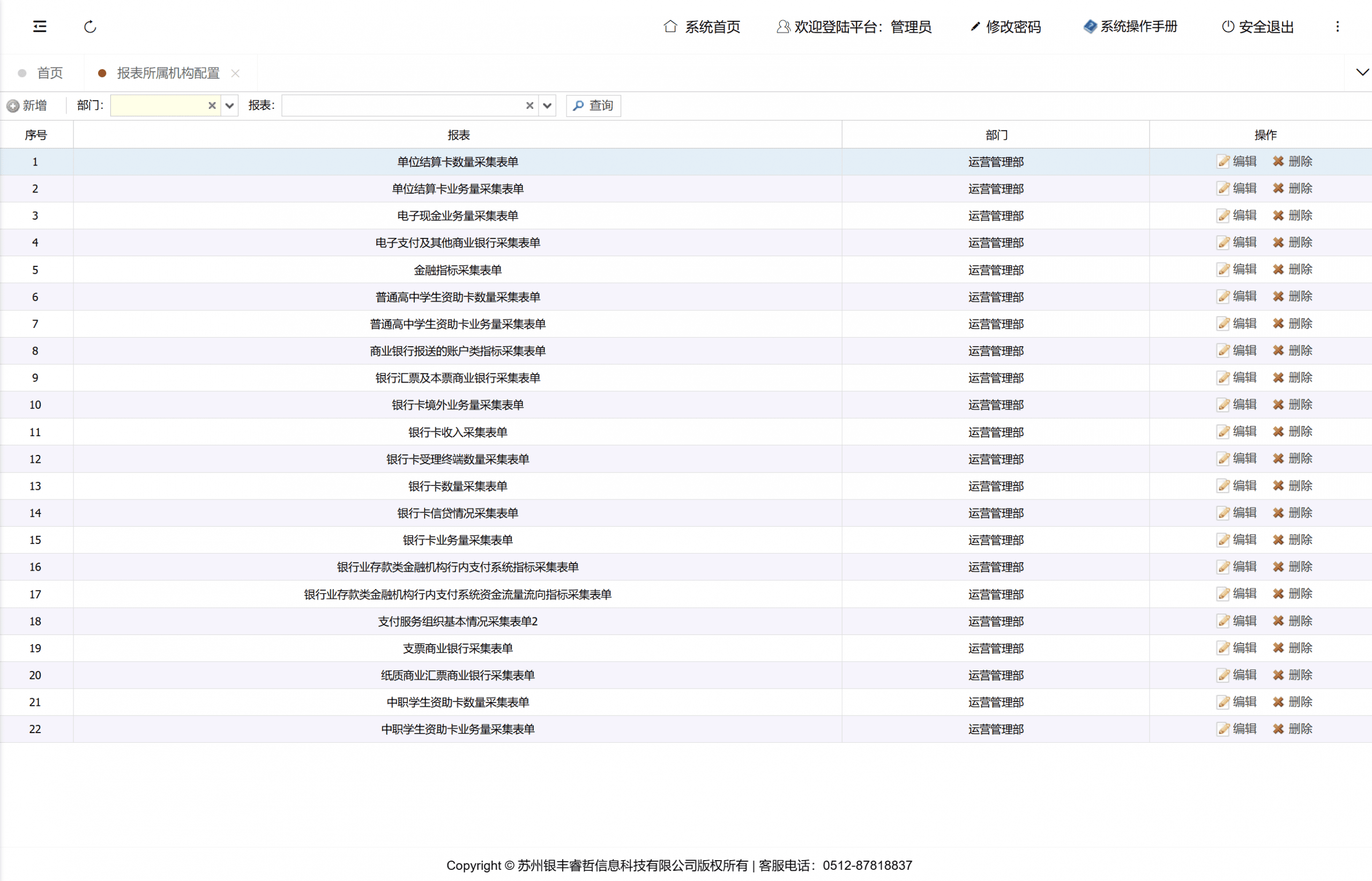Toggle the sidebar menu collapse icon
This screenshot has height=881, width=1372.
click(40, 26)
